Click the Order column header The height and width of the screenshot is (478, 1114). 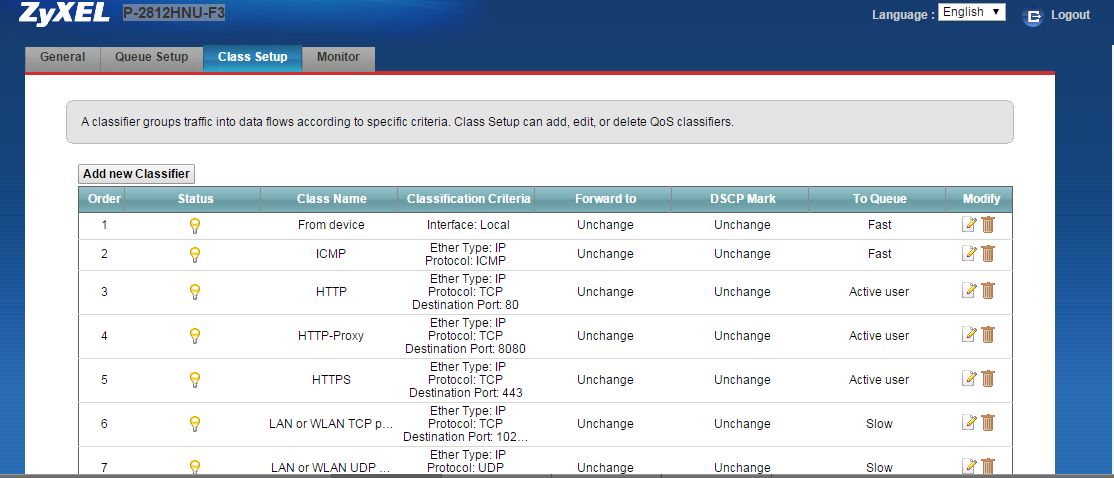tap(102, 199)
